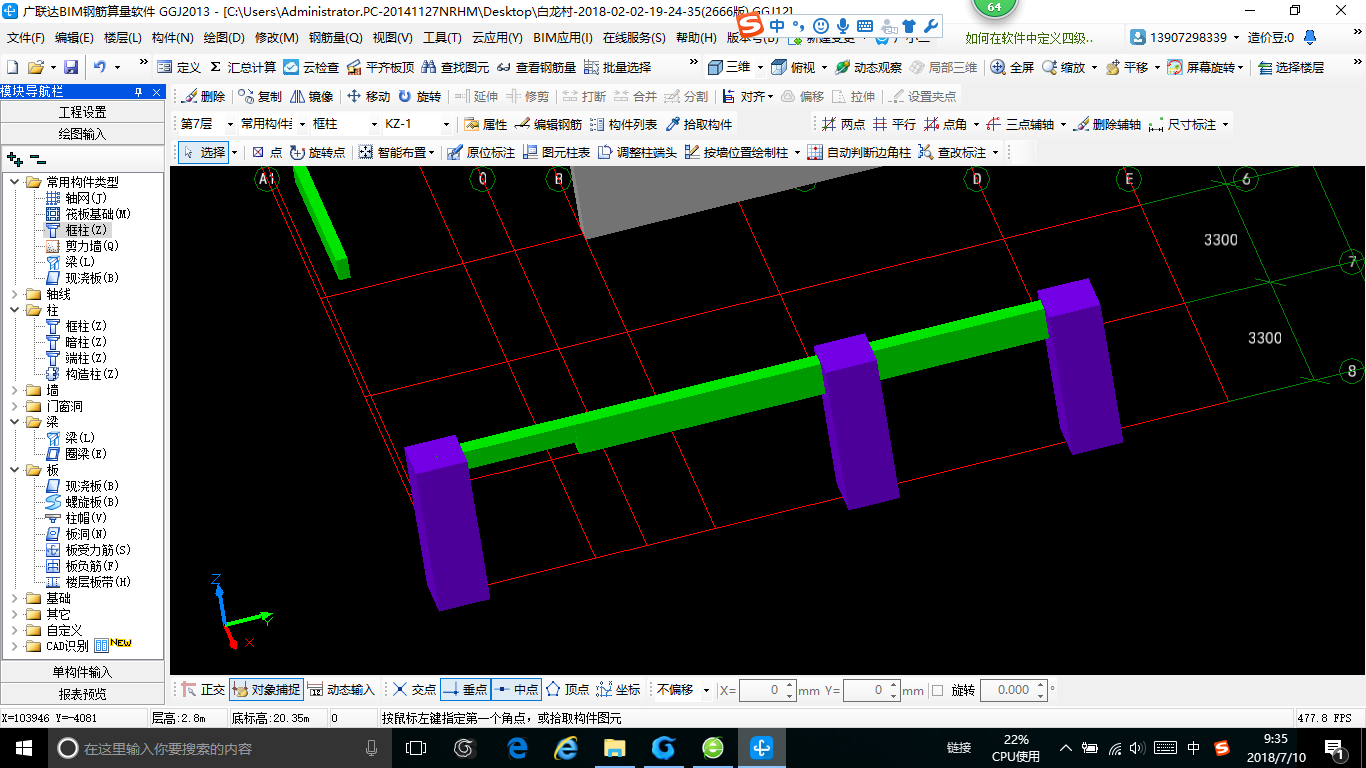Screen dimensions: 1366x768
Task: Click the 绘图输入 navigation button
Action: click(82, 133)
